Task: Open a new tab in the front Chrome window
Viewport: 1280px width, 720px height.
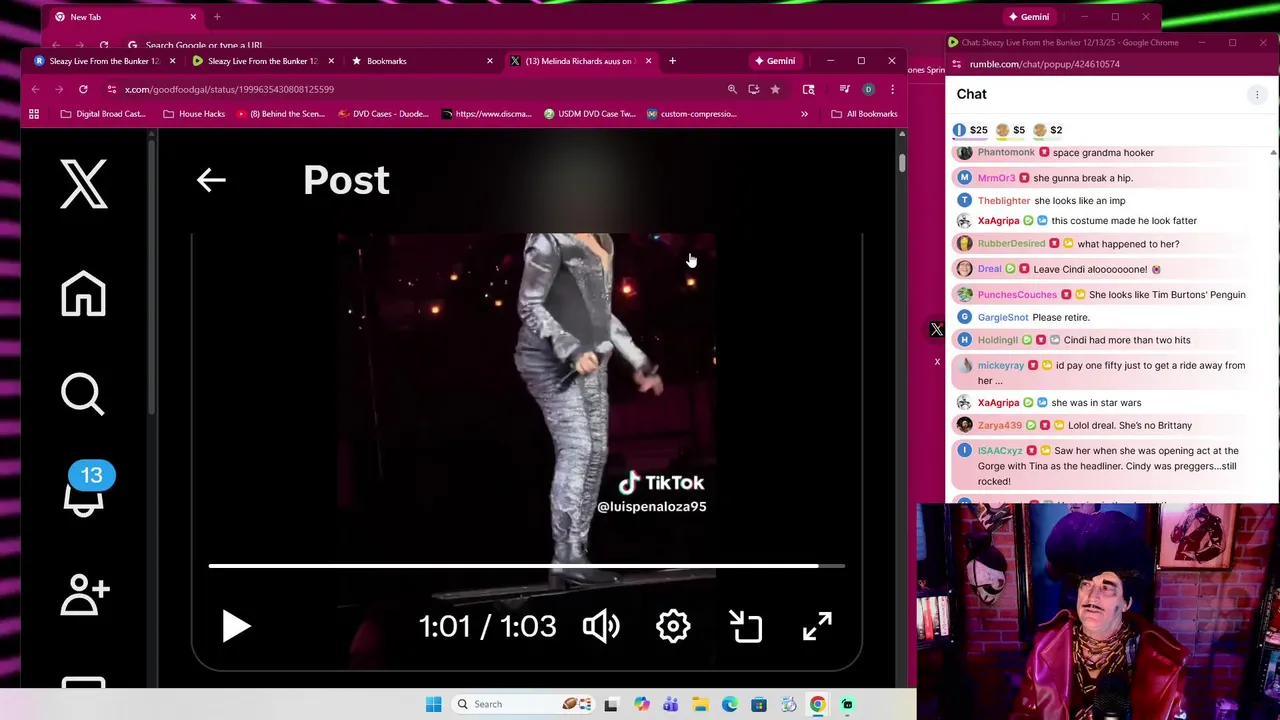Action: [672, 61]
